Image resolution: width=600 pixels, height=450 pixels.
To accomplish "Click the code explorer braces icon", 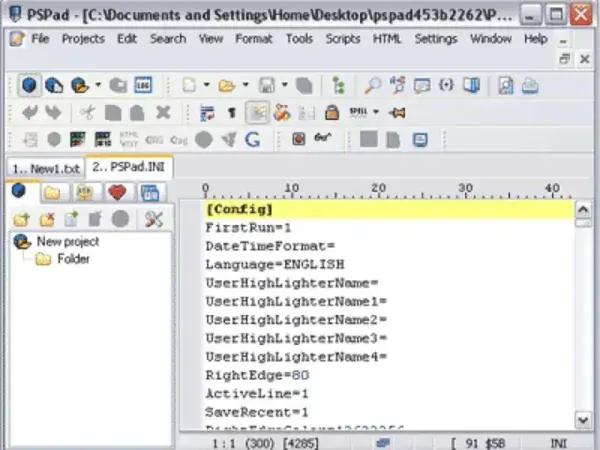I will (x=445, y=86).
